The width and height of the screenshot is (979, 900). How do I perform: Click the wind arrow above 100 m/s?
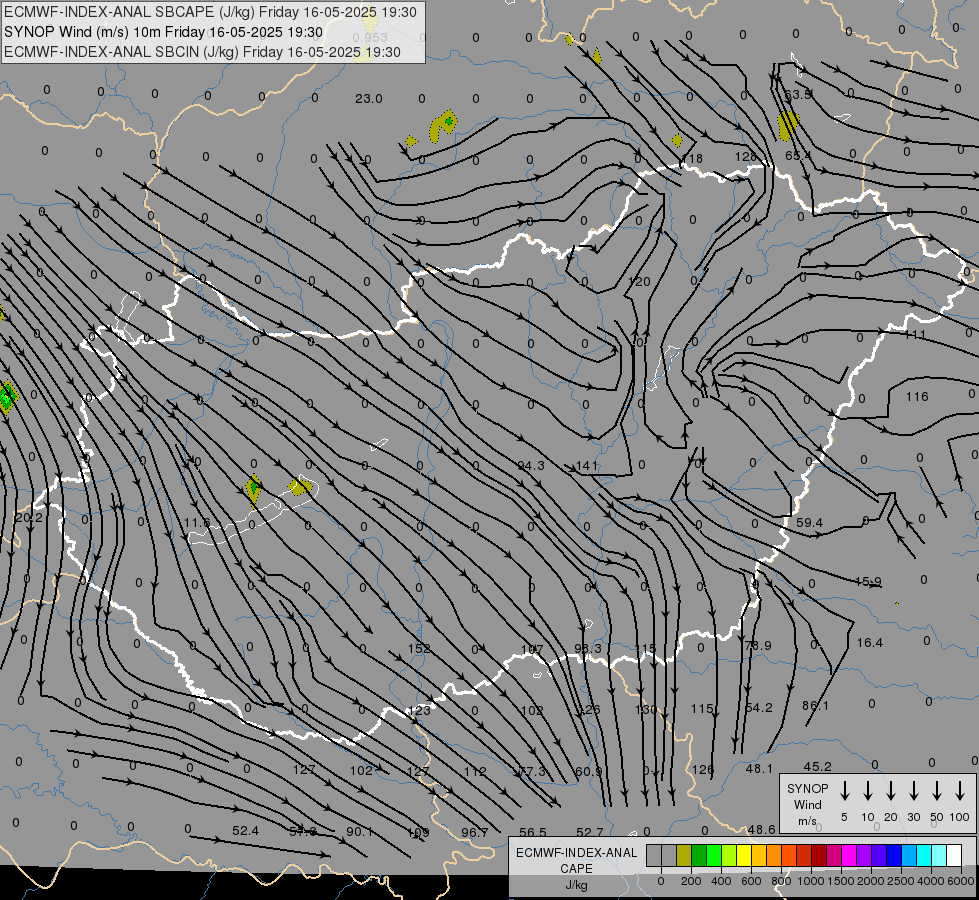click(960, 791)
